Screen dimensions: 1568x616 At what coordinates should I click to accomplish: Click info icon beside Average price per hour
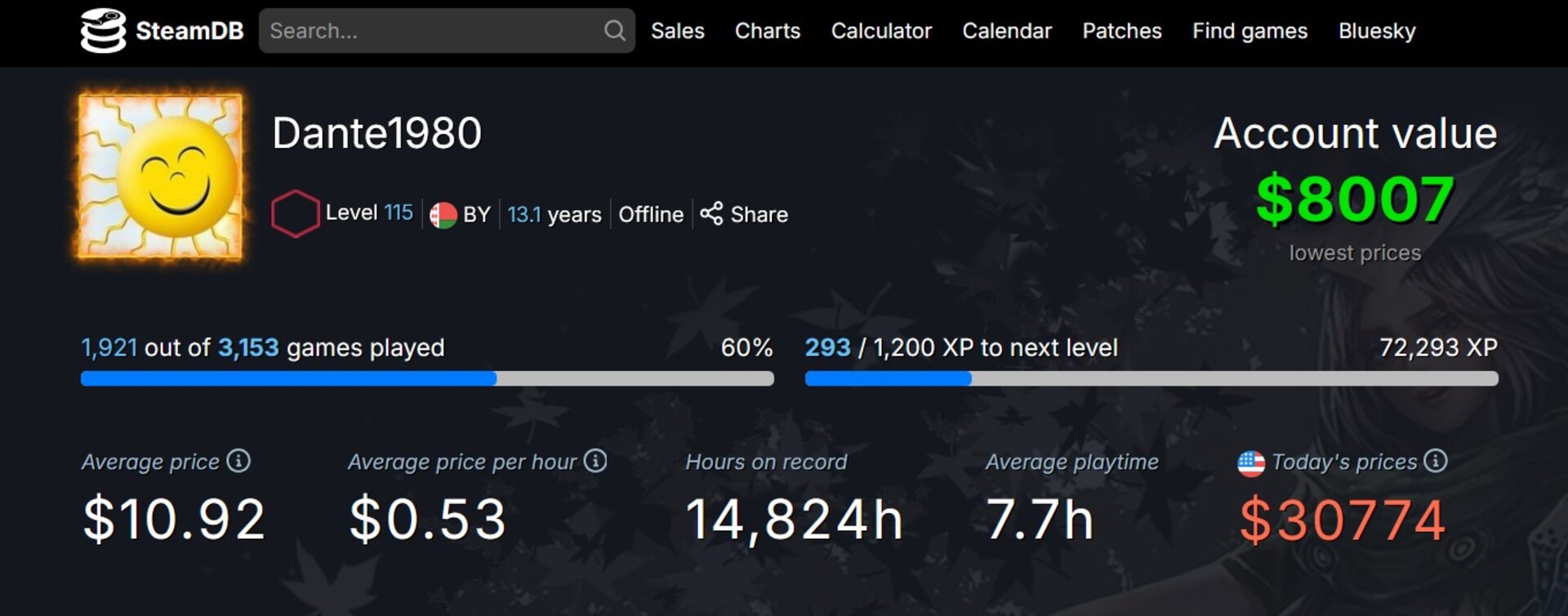pyautogui.click(x=595, y=461)
